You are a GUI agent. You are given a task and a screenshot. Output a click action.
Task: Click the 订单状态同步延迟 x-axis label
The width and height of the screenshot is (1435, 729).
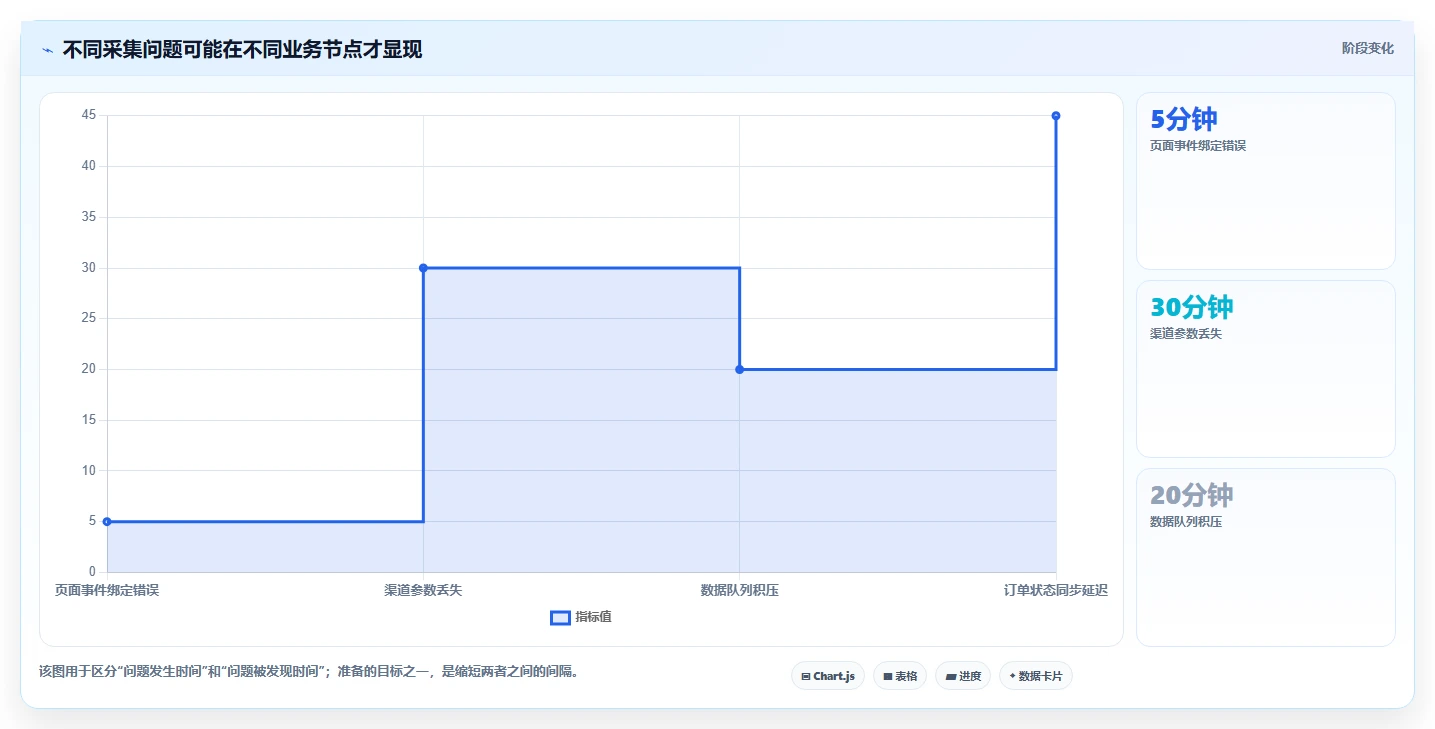pyautogui.click(x=1056, y=590)
